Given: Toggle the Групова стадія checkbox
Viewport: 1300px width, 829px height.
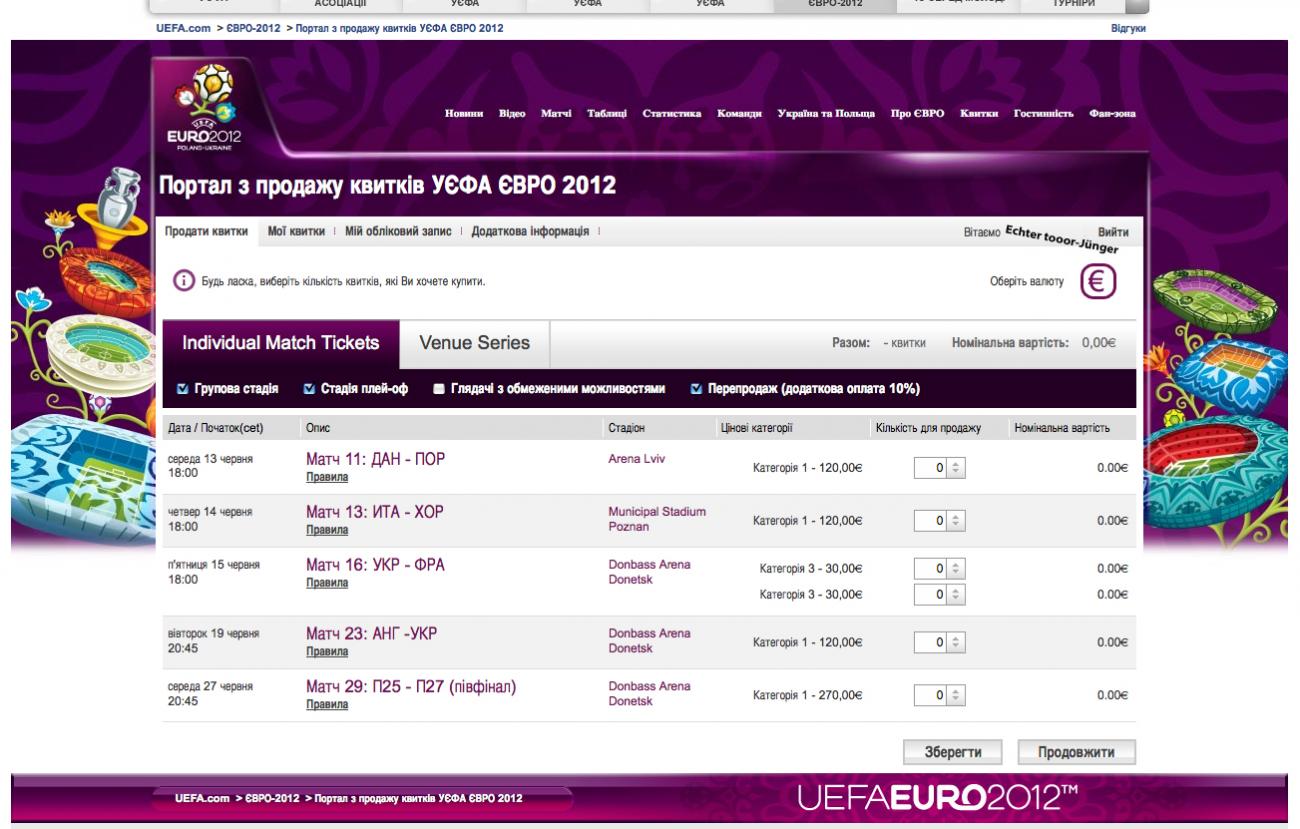Looking at the screenshot, I should [182, 389].
